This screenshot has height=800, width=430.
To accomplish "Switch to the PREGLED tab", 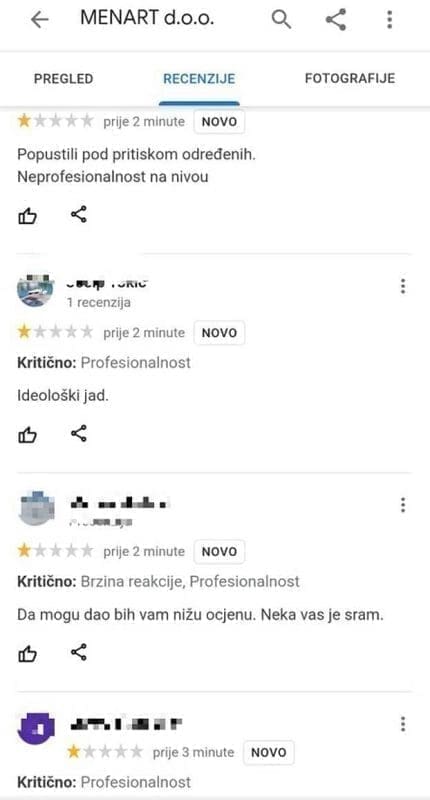I will [x=64, y=79].
